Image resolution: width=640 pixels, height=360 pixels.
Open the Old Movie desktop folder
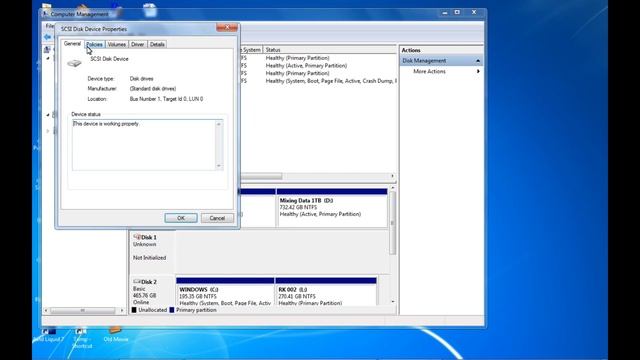(x=116, y=334)
